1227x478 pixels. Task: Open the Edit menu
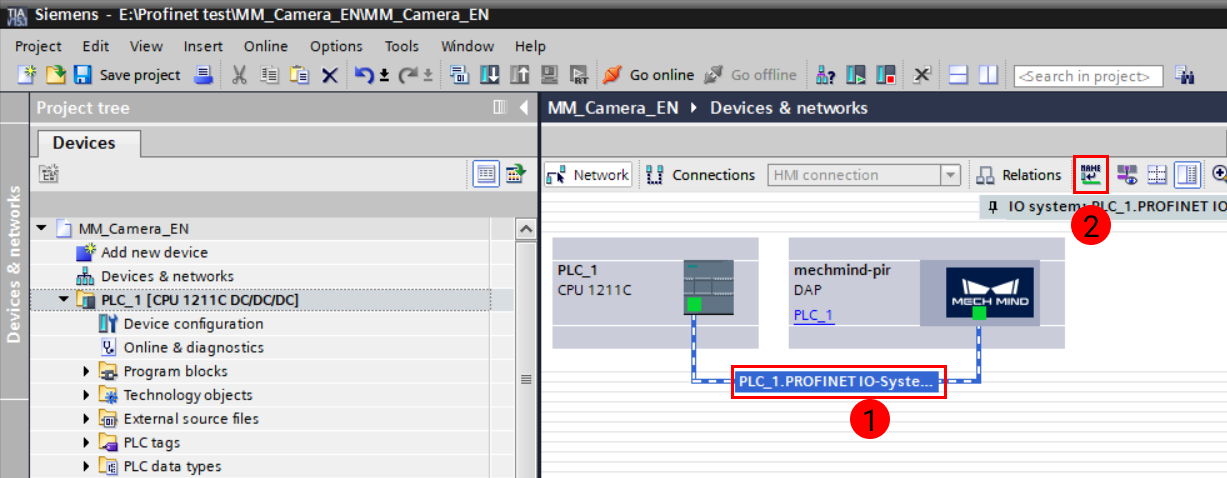[96, 46]
